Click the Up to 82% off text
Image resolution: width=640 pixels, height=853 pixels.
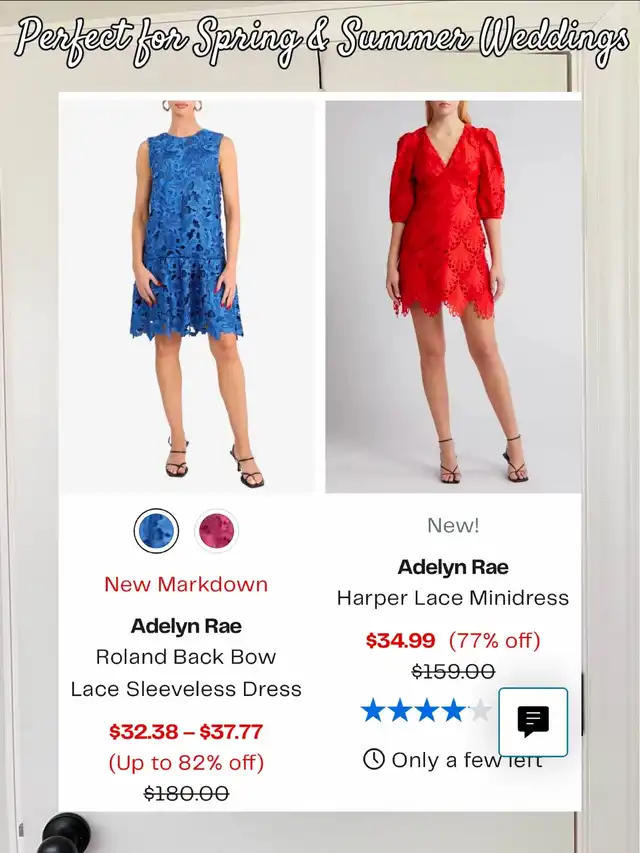coord(186,763)
